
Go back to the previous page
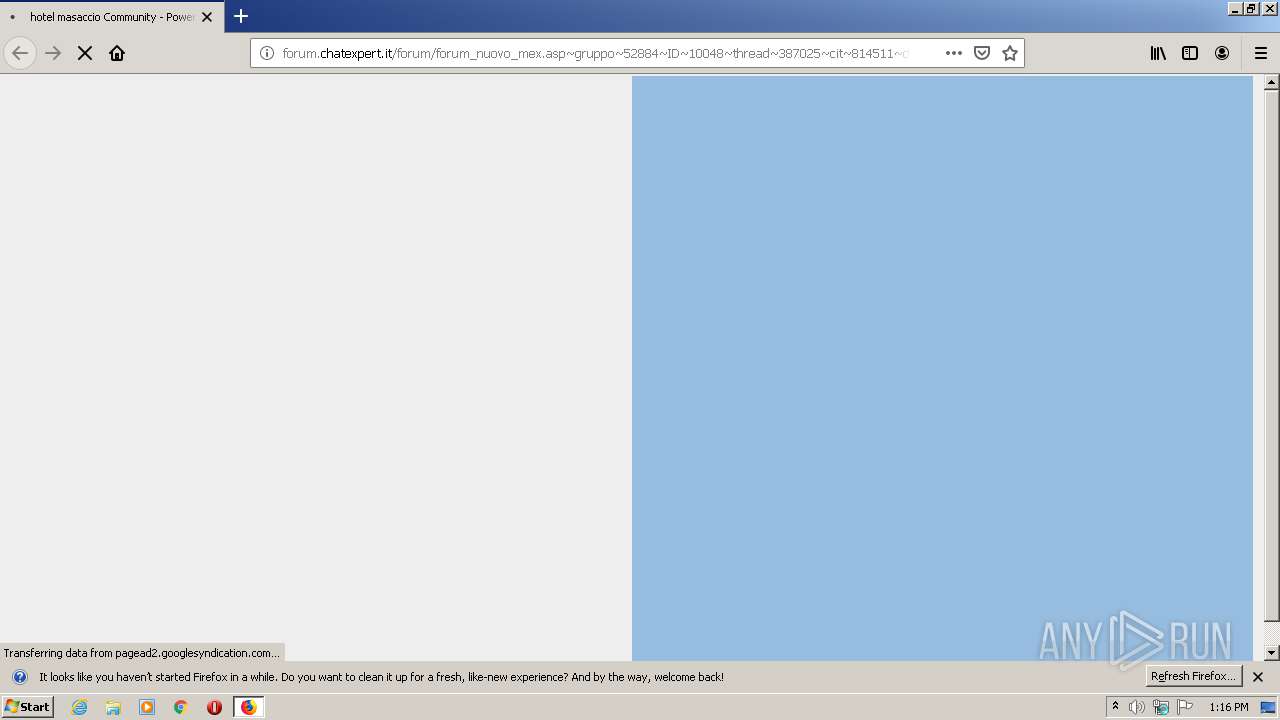click(x=20, y=53)
